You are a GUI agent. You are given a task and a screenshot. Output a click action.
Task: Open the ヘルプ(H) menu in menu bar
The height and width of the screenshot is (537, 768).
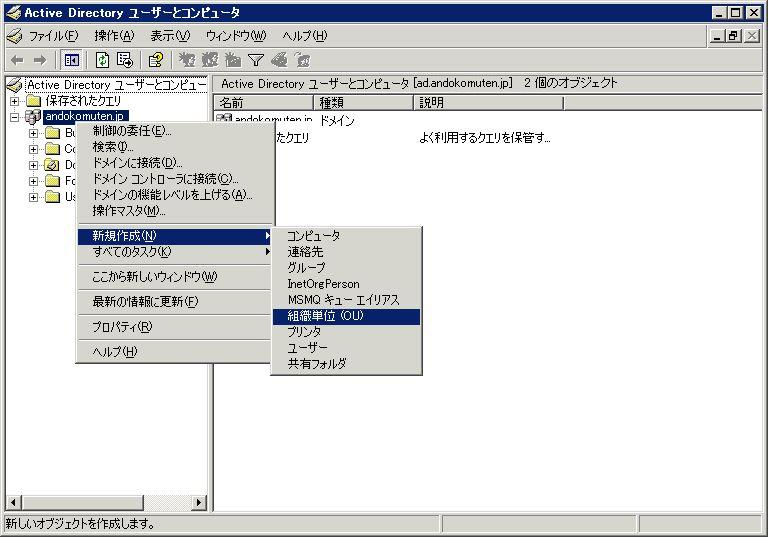click(x=305, y=36)
